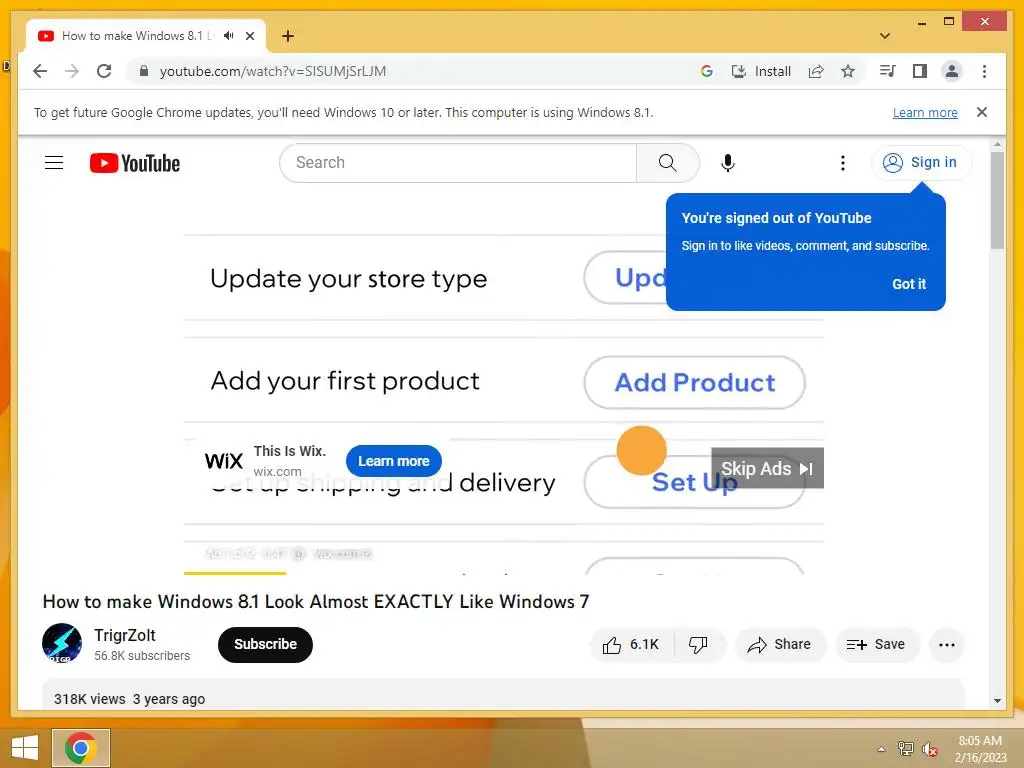
Task: Subscribe to TrigrZolt
Action: tap(265, 645)
